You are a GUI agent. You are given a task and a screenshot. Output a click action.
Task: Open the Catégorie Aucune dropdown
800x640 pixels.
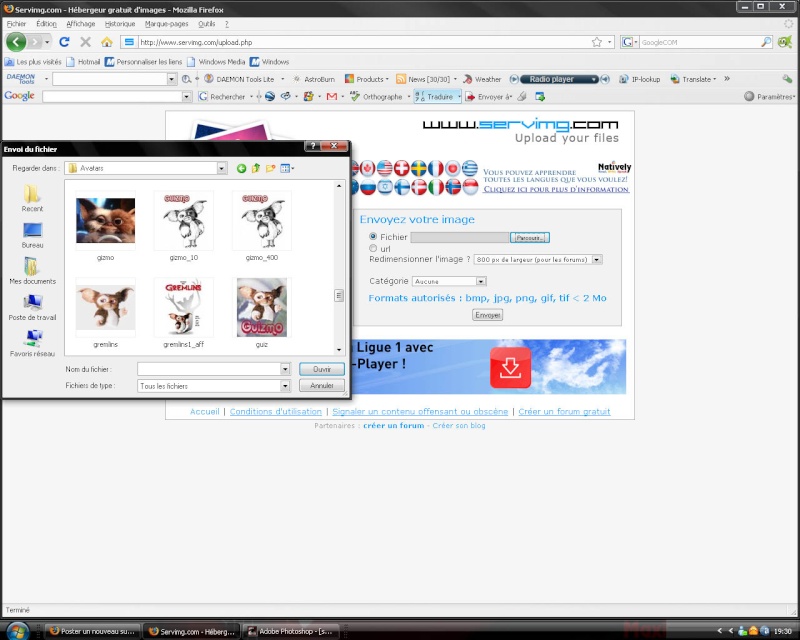point(480,281)
